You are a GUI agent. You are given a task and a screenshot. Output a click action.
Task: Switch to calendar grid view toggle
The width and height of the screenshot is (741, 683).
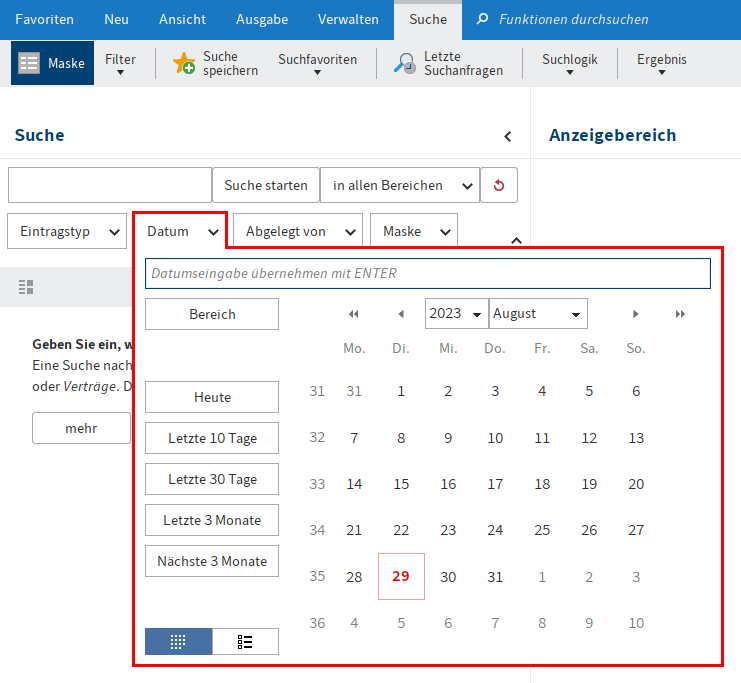[x=178, y=642]
